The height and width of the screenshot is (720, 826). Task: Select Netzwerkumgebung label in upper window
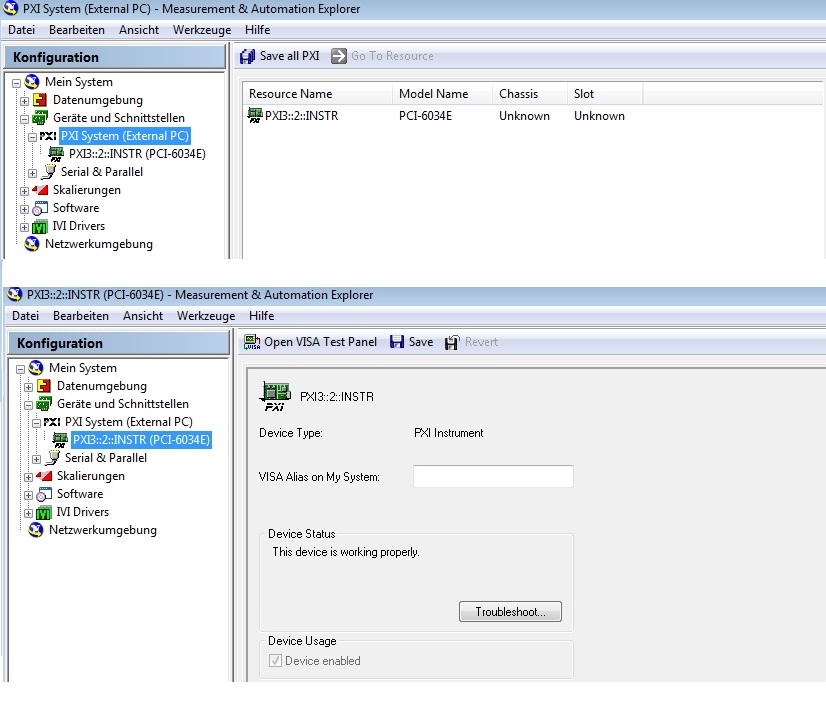click(99, 244)
